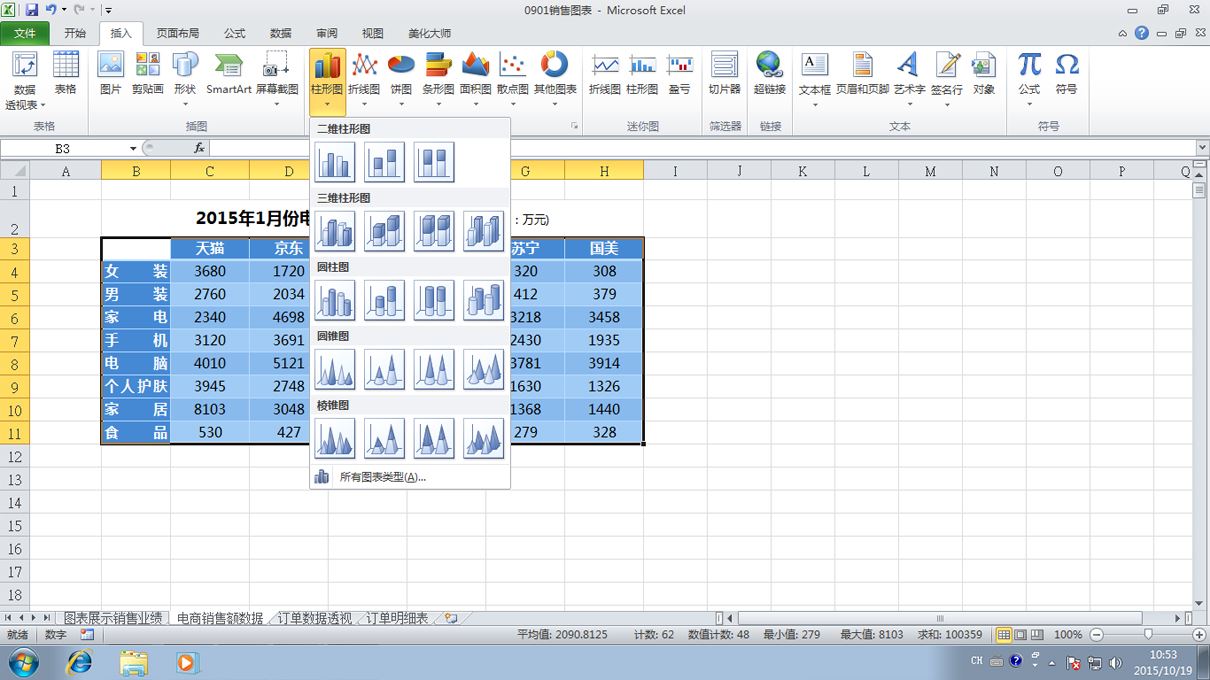Open the 剪贴画 clip art tool
This screenshot has height=680, width=1210.
147,74
